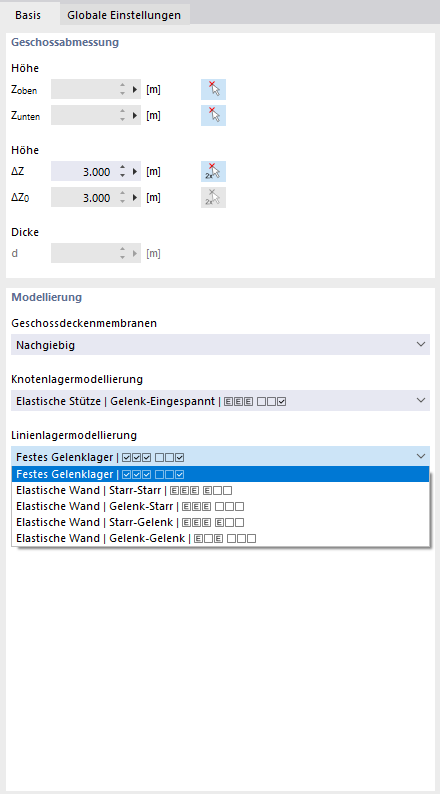Select highlighted Festes Gelenklager list entry
440x794 pixels.
tap(220, 474)
